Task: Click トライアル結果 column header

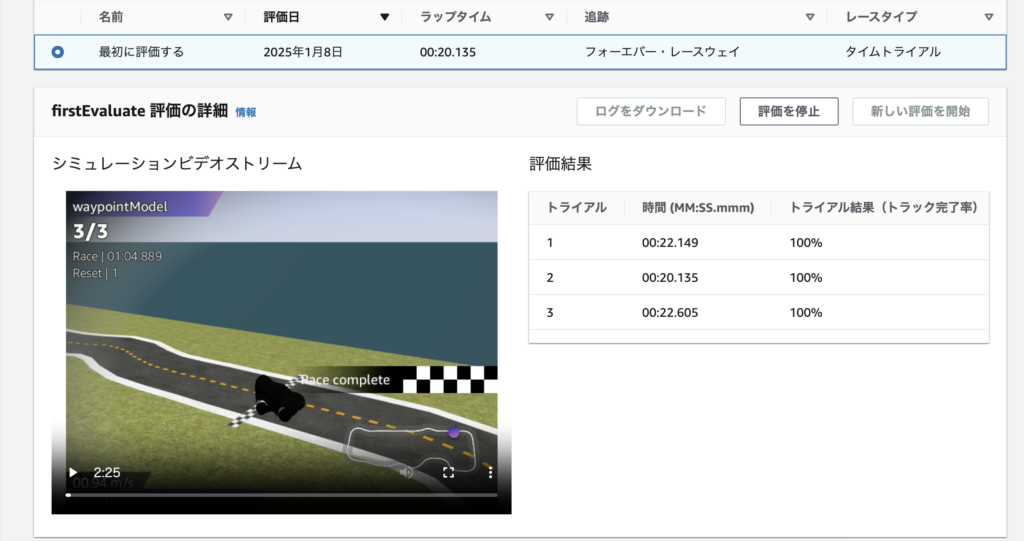Action: 884,208
